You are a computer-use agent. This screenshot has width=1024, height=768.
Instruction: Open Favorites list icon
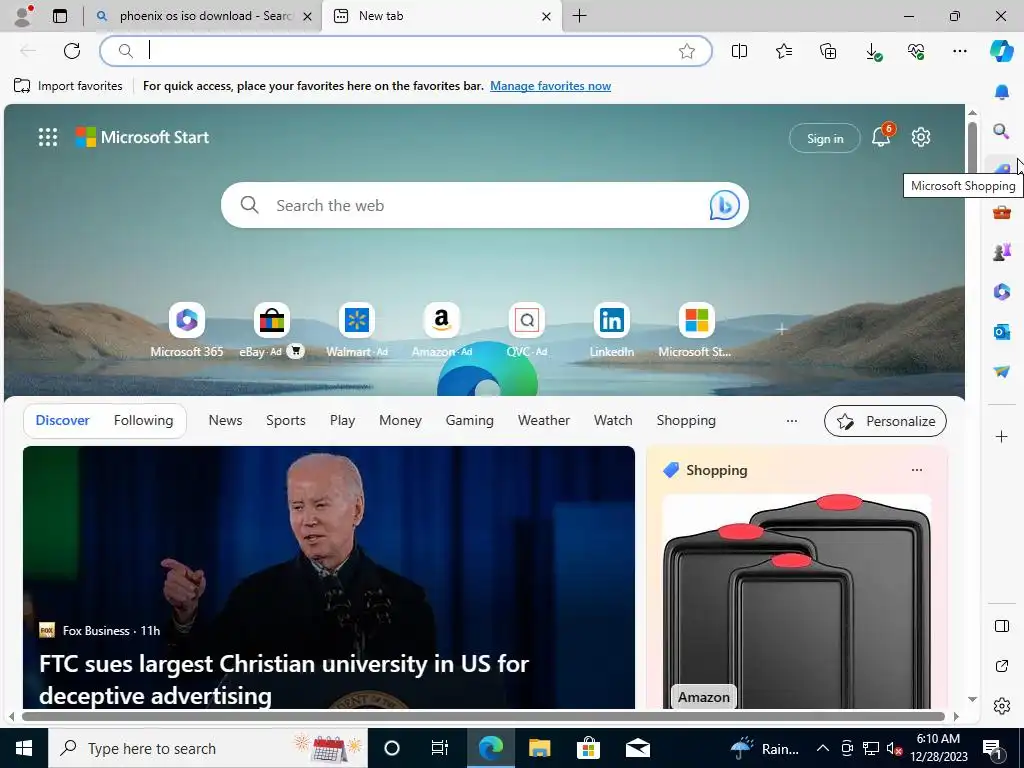(784, 51)
